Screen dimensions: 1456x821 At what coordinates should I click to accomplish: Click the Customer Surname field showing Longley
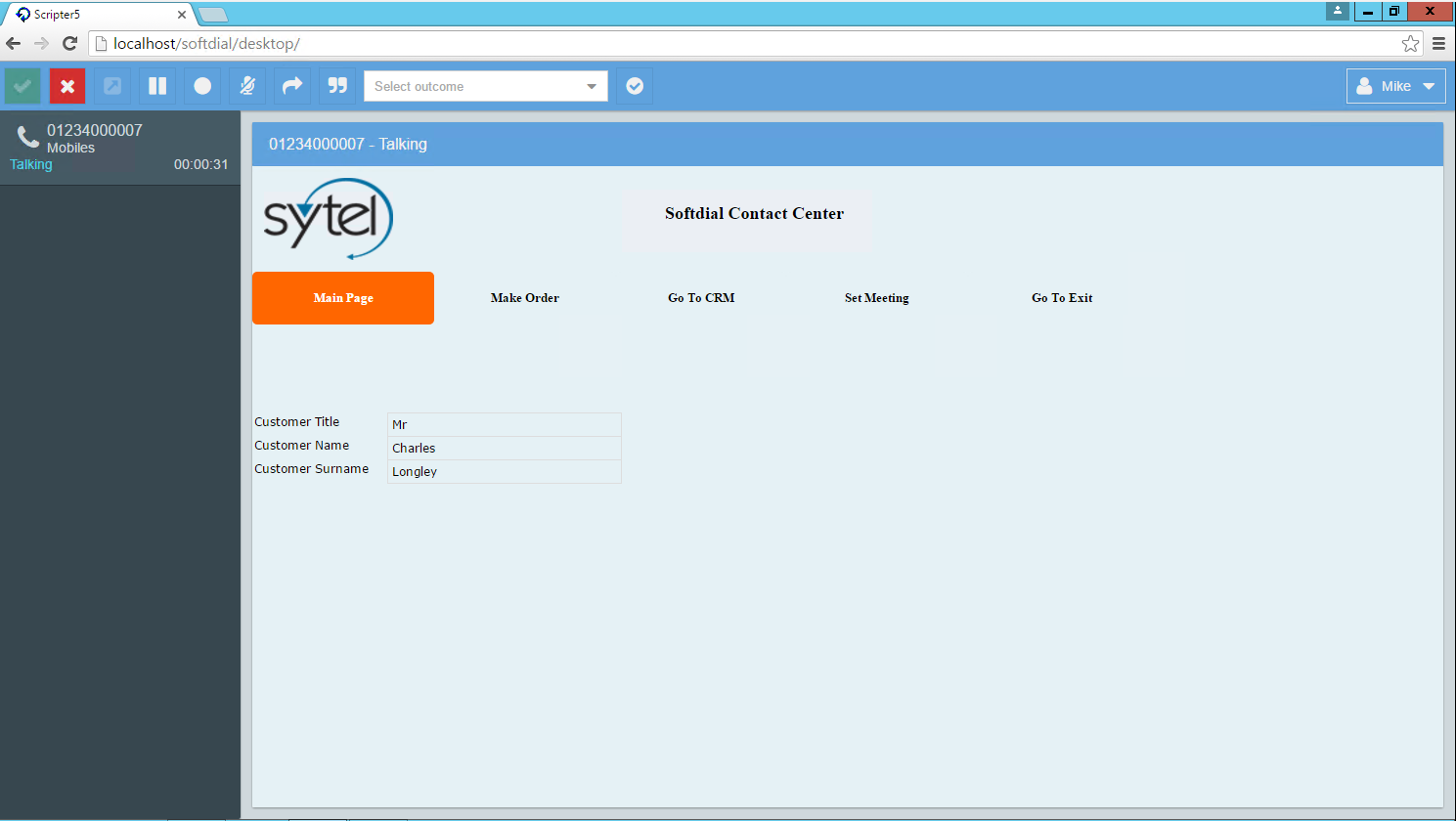[x=505, y=471]
